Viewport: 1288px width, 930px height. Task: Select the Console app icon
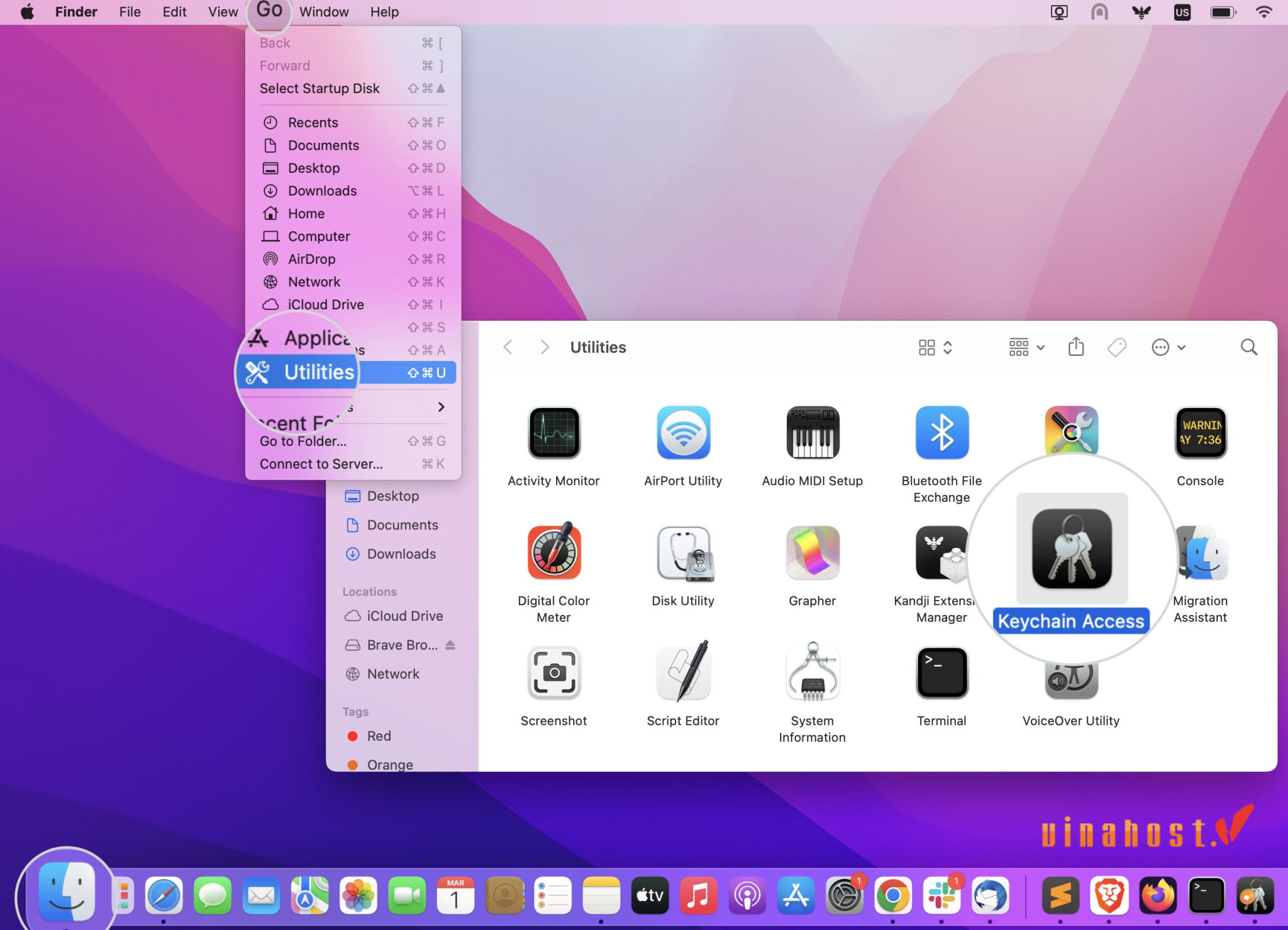click(x=1201, y=433)
